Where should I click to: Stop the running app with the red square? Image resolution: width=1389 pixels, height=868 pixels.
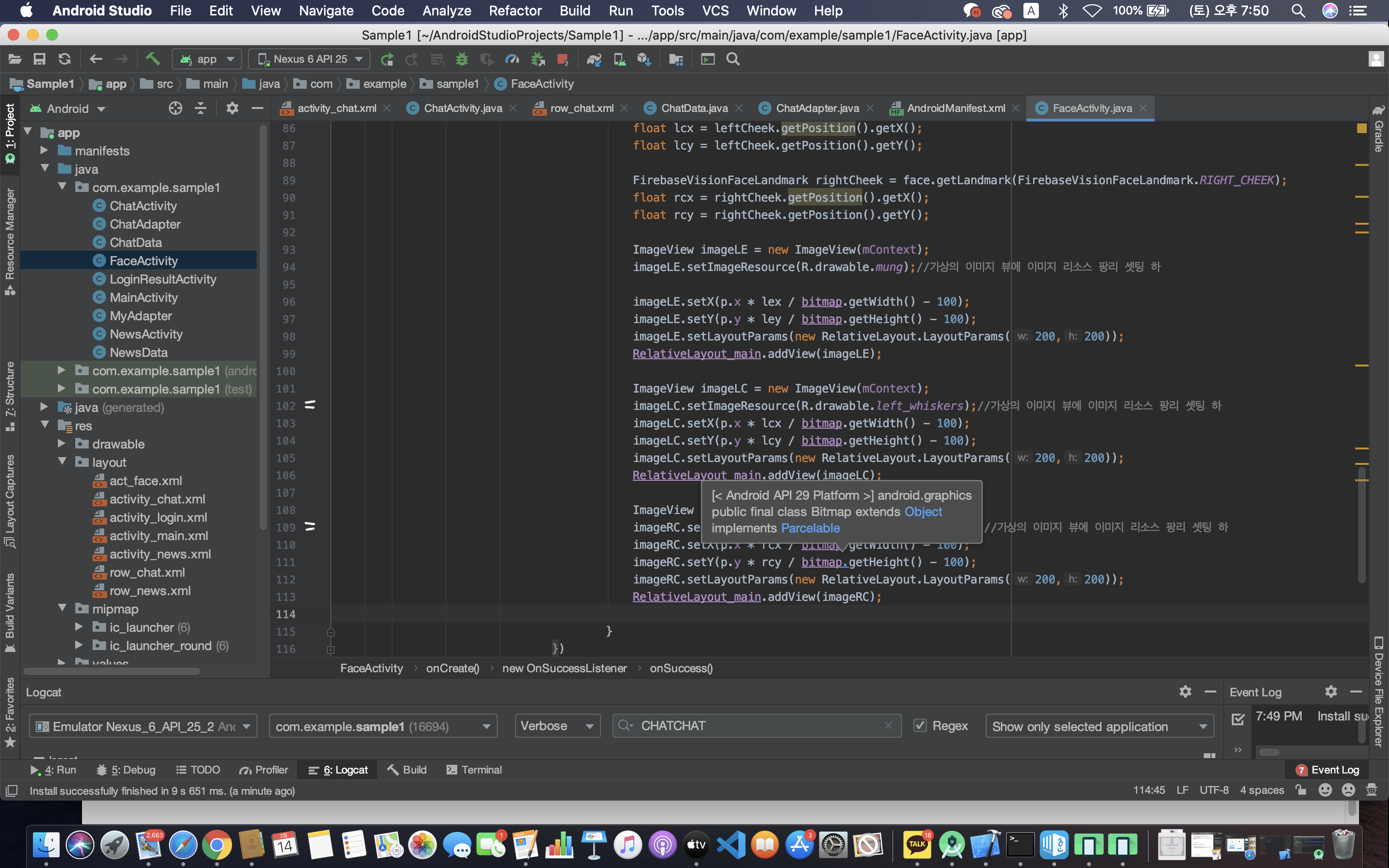coord(562,59)
